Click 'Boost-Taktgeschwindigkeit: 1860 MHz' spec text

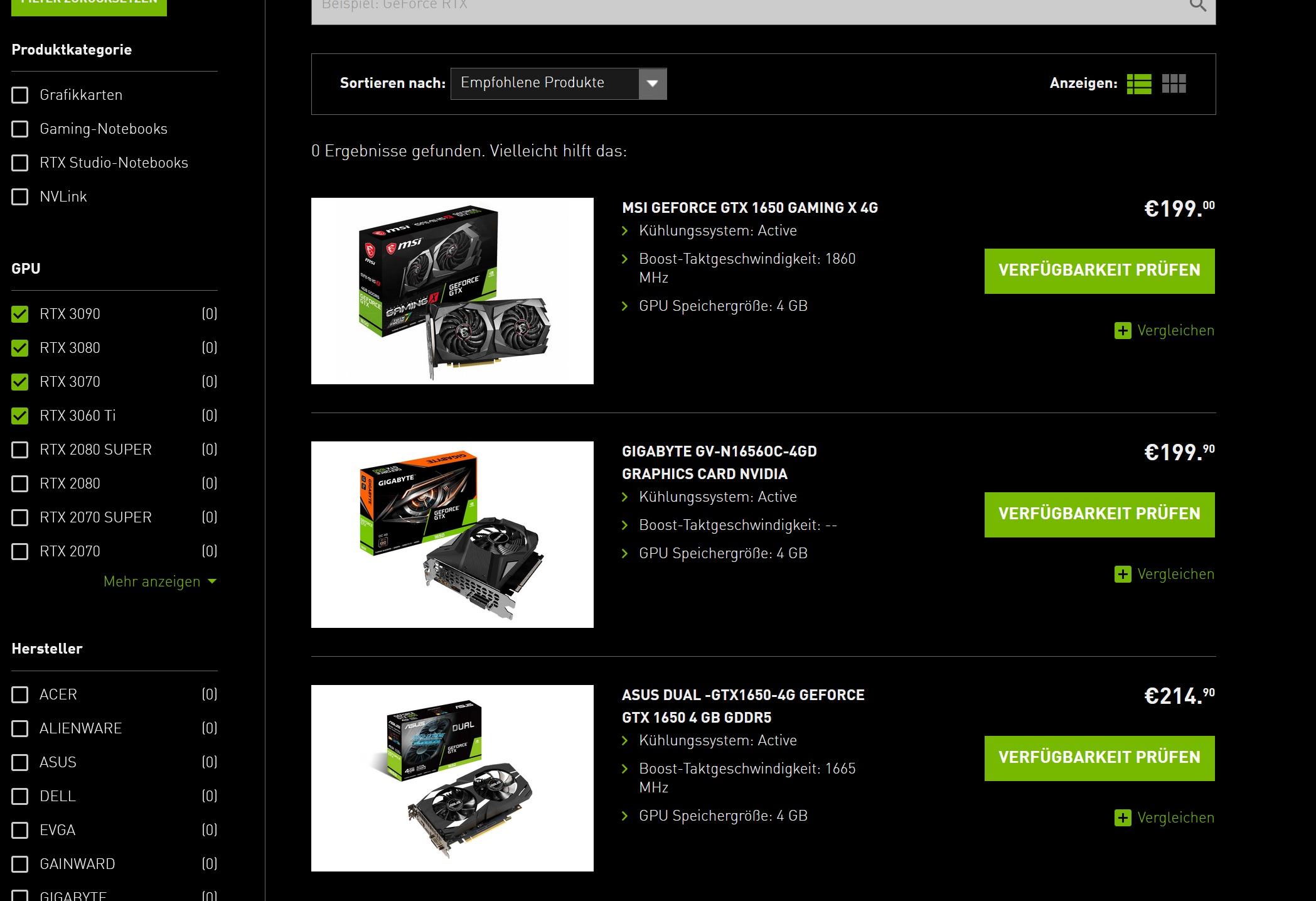(747, 269)
